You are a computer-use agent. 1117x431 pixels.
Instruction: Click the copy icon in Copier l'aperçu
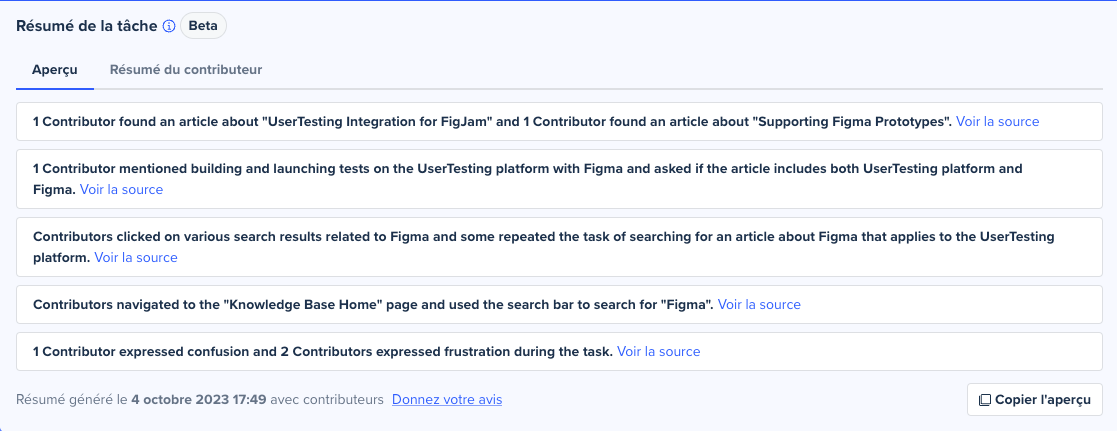[984, 400]
